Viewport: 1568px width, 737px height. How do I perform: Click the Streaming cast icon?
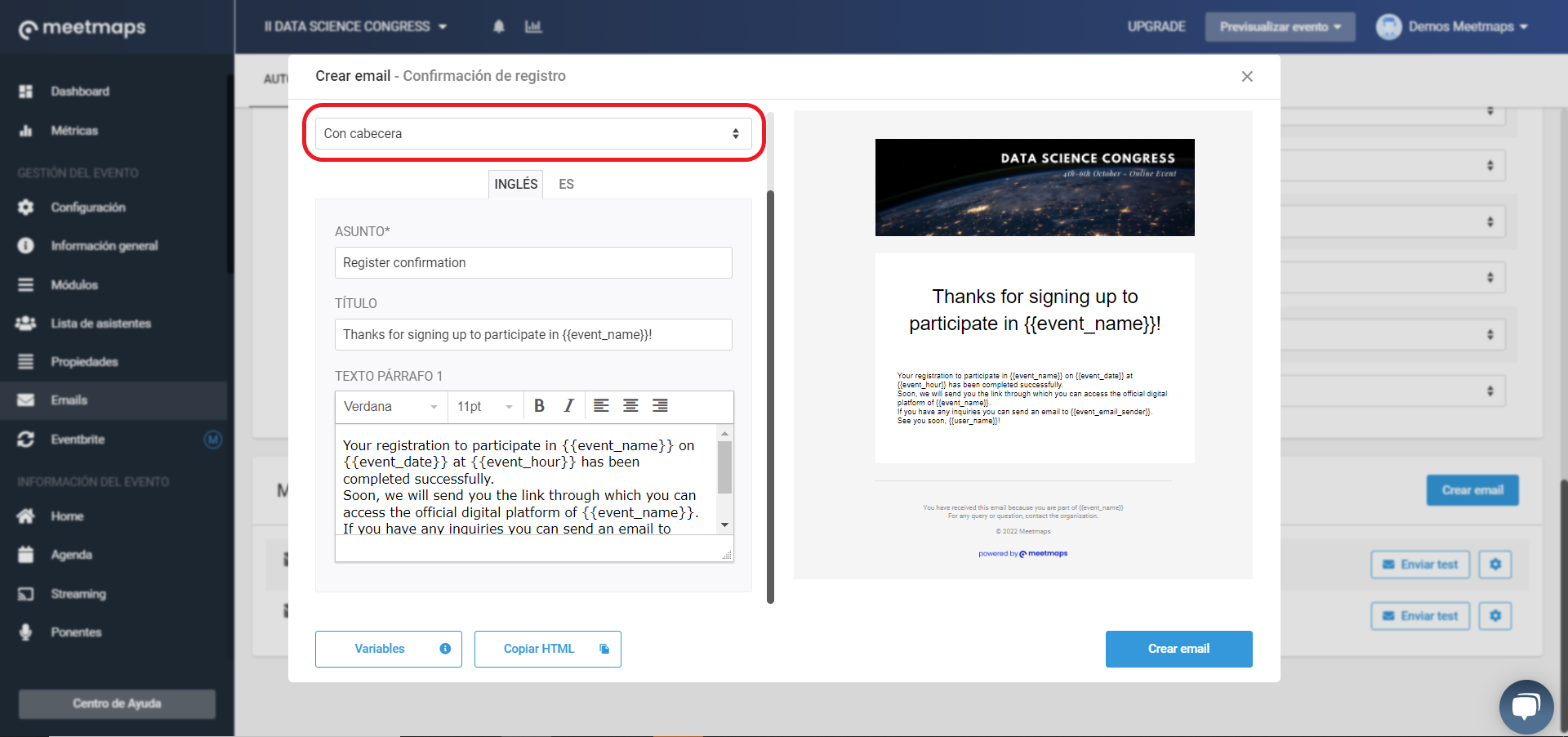pyautogui.click(x=26, y=594)
